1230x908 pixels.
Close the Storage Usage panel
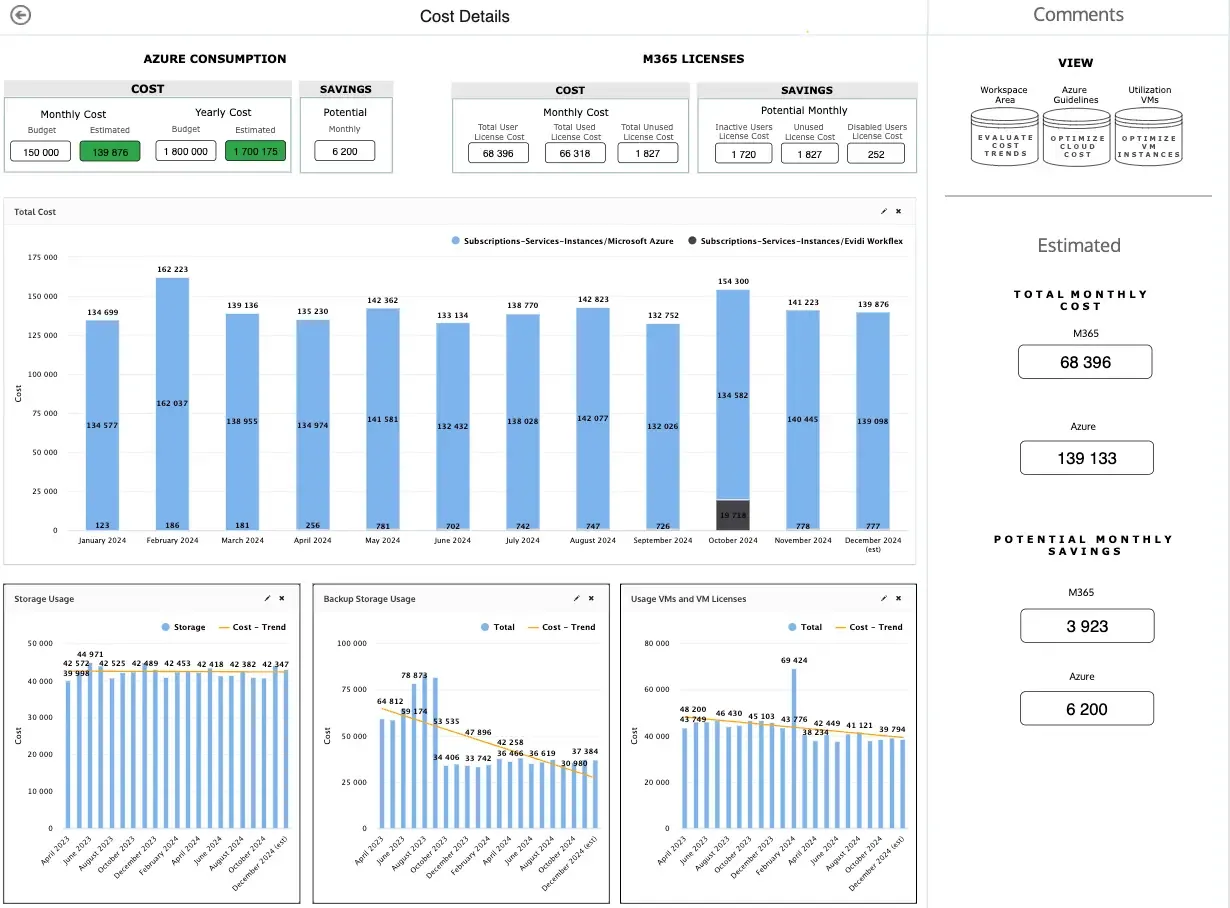[x=282, y=598]
